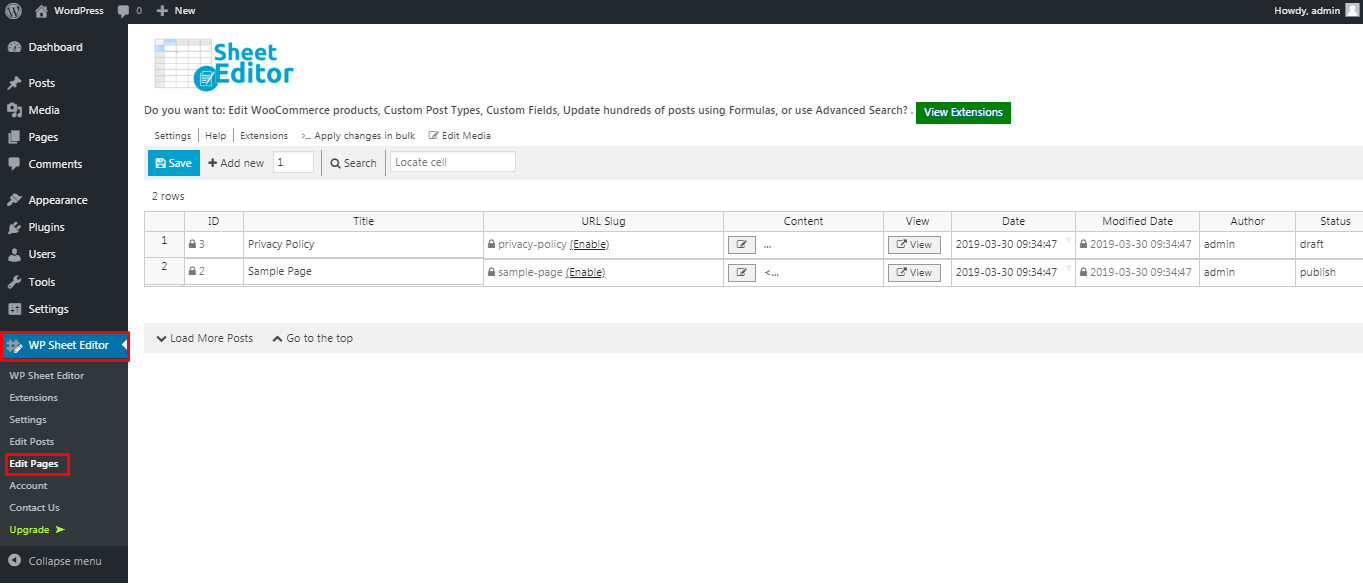
Task: Click the sidebar Settings sliders icon
Action: click(14, 309)
